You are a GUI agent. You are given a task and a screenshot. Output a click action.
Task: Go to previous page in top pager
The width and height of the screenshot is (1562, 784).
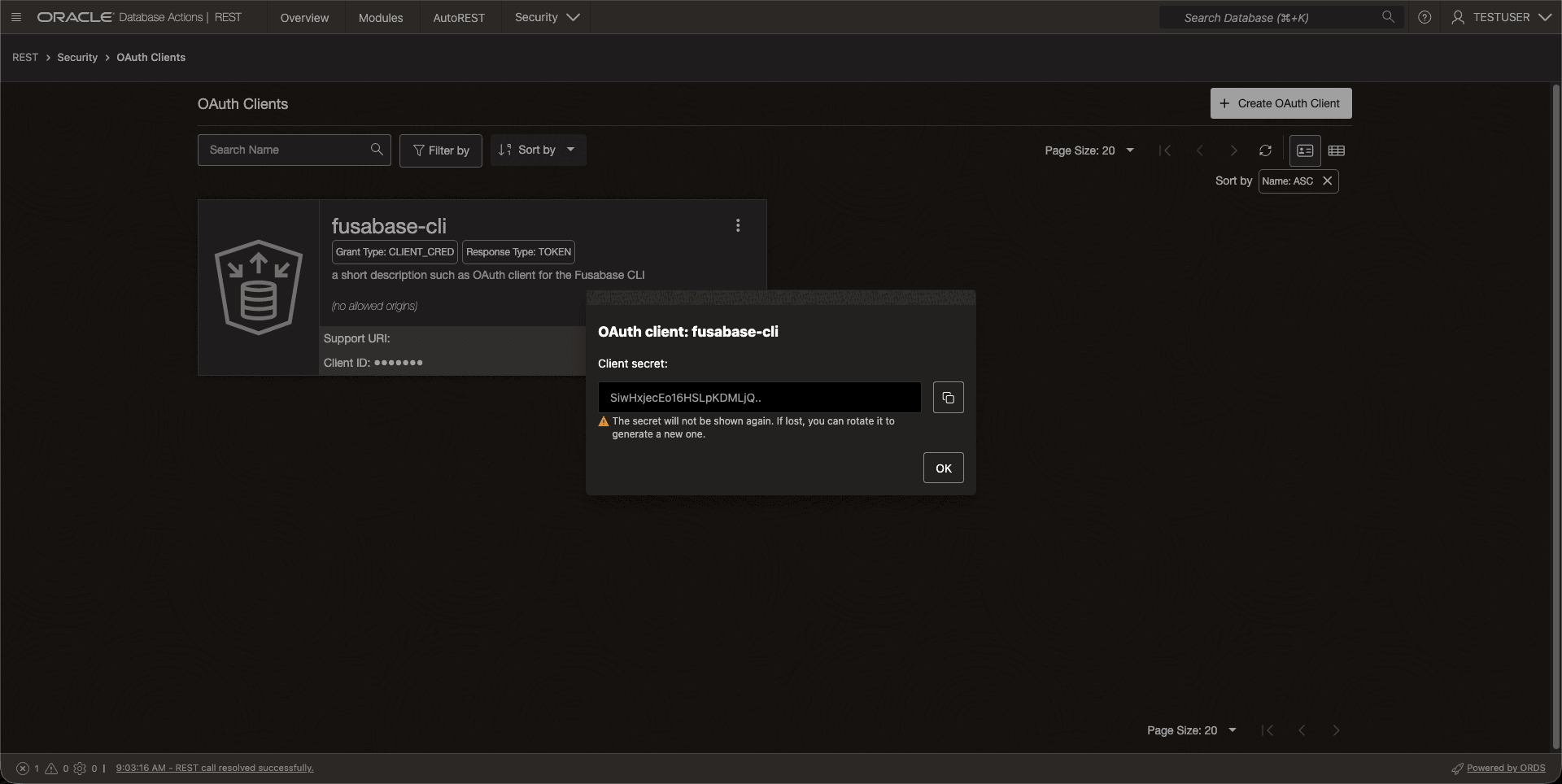point(1199,150)
